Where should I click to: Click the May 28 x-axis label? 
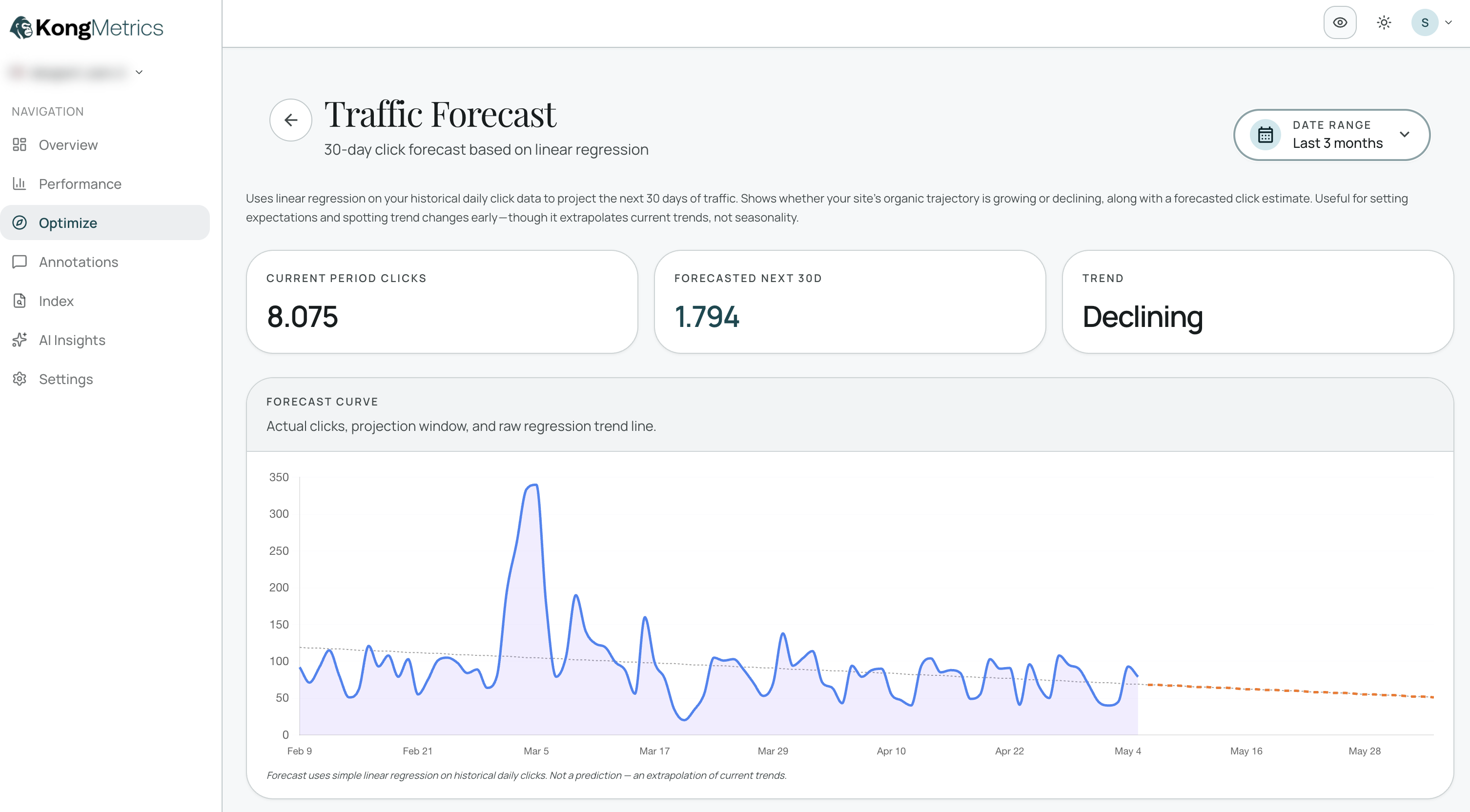[1365, 751]
